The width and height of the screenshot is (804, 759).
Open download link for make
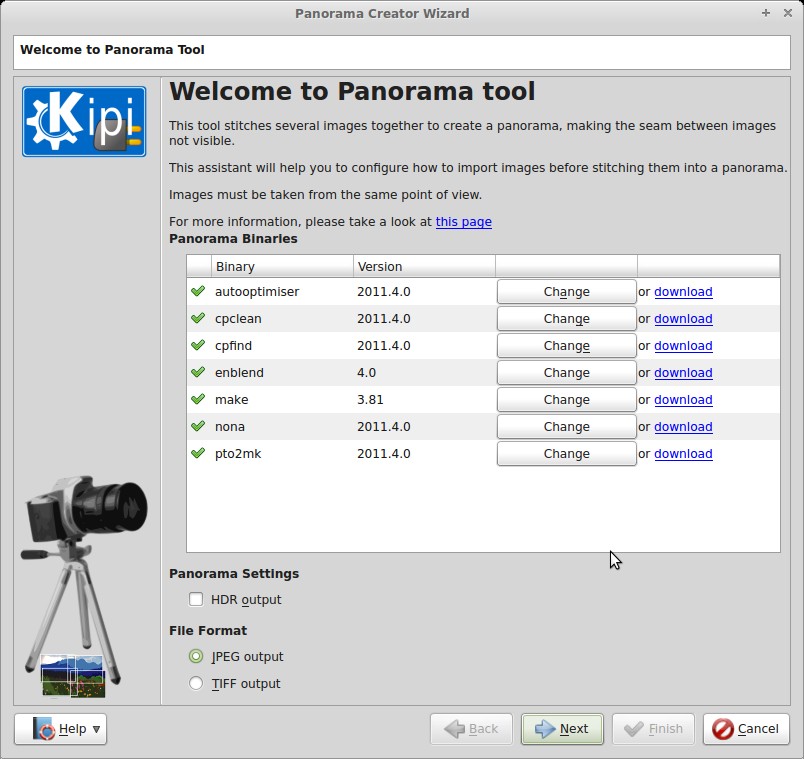point(683,400)
